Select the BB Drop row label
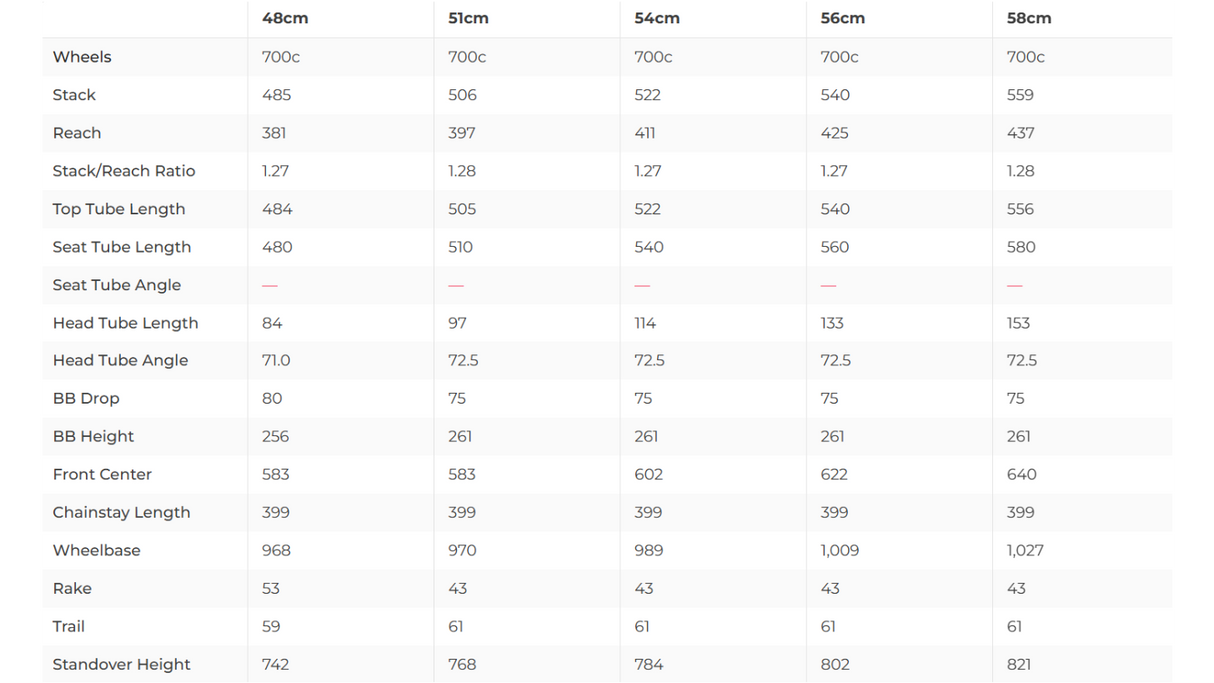This screenshot has height=683, width=1214. 86,398
